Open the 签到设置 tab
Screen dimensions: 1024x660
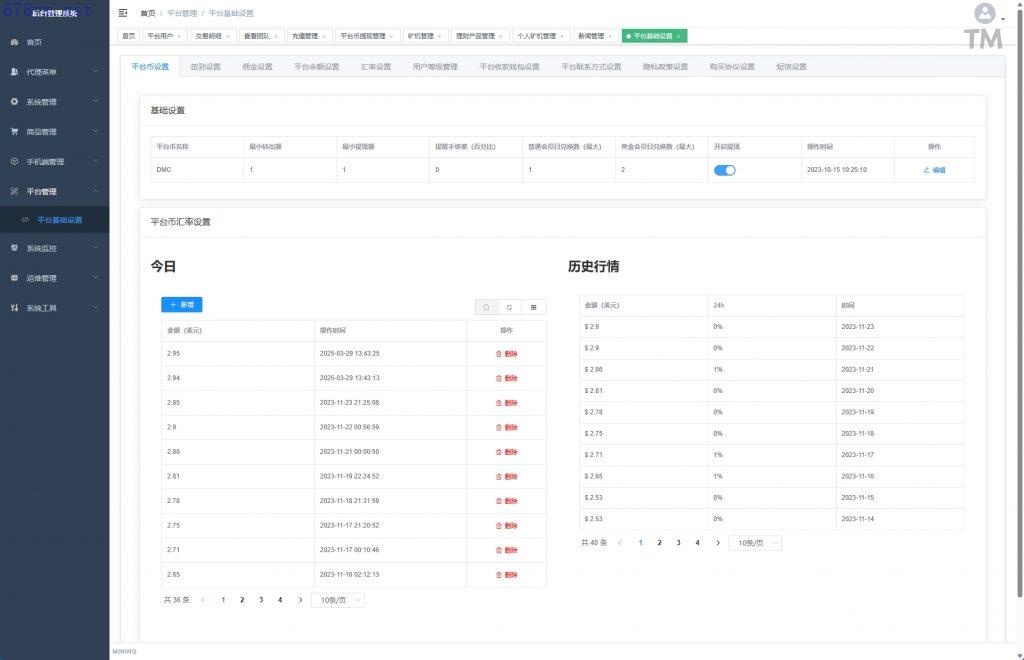coord(205,67)
